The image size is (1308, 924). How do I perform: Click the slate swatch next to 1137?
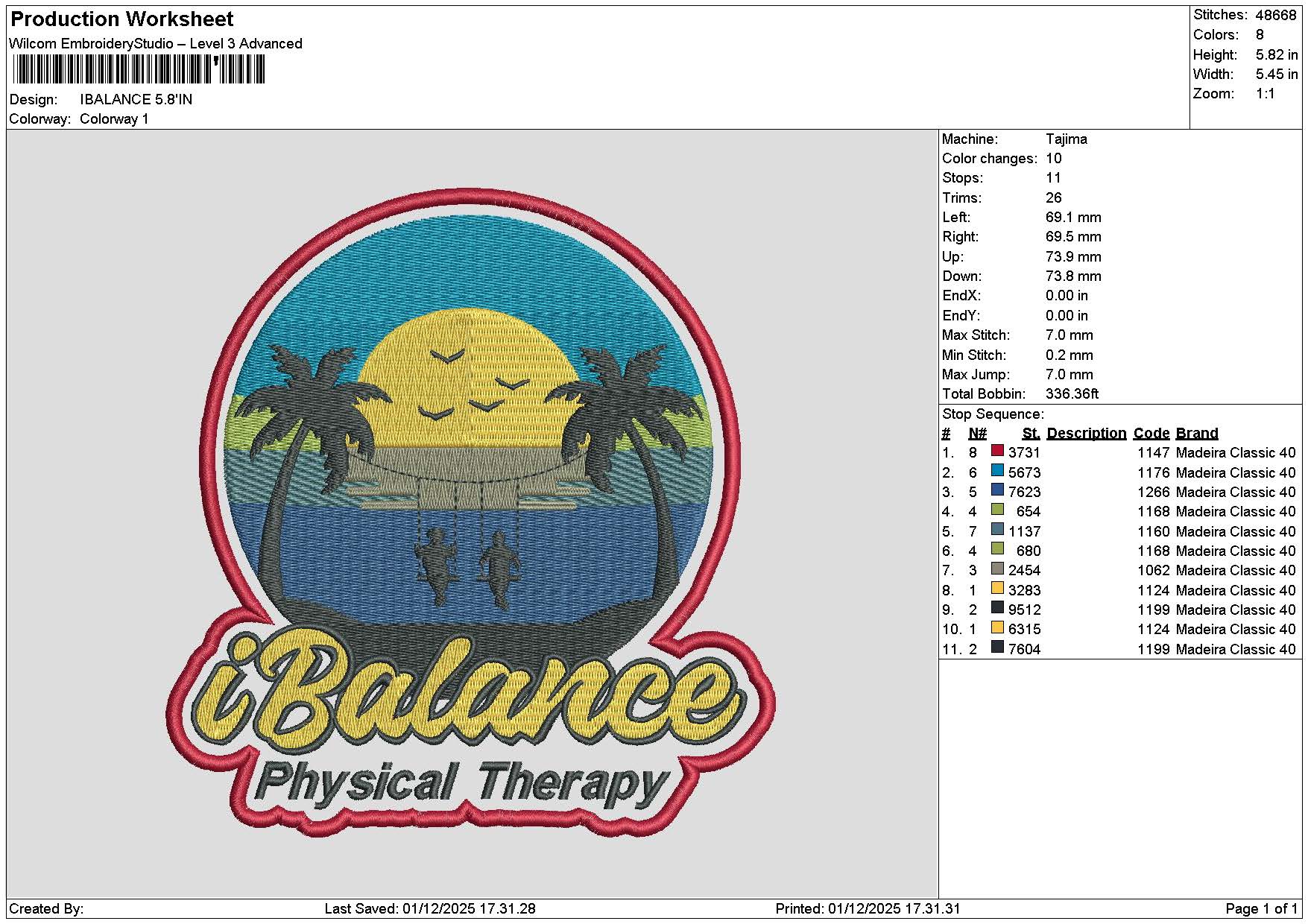pos(997,529)
